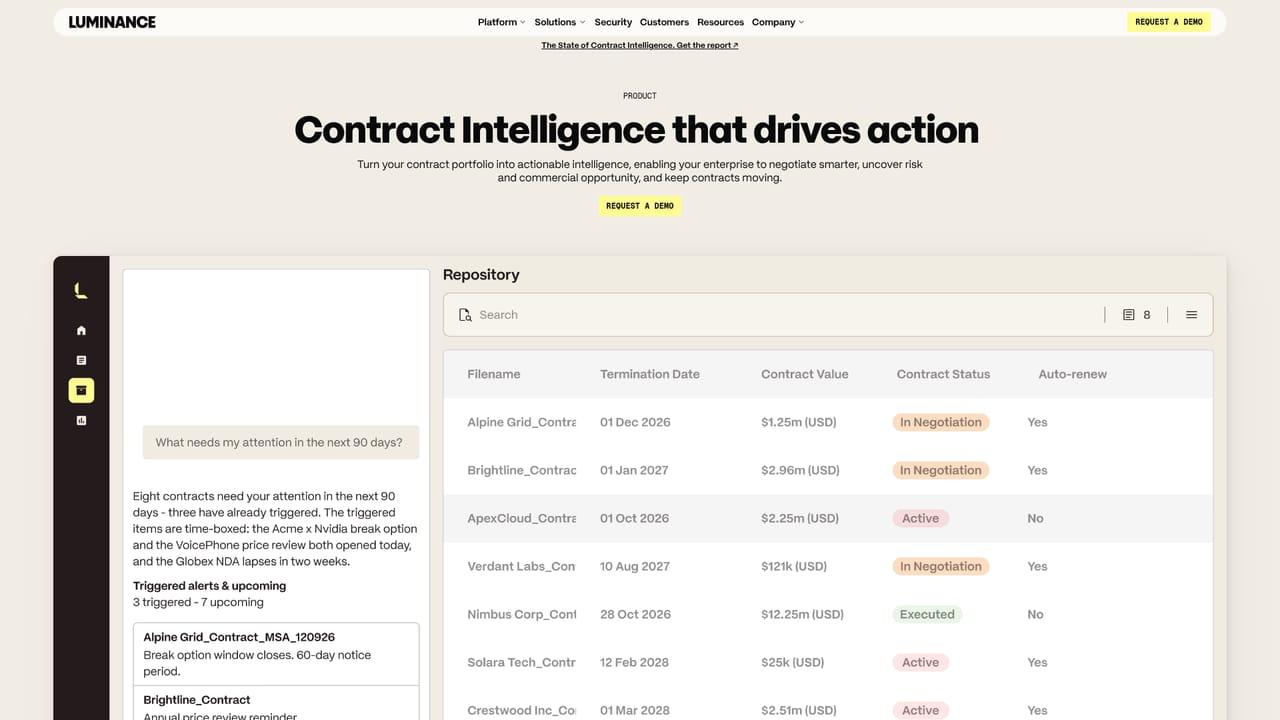This screenshot has width=1280, height=720.
Task: Sort by Auto-renew column header
Action: pos(1073,374)
